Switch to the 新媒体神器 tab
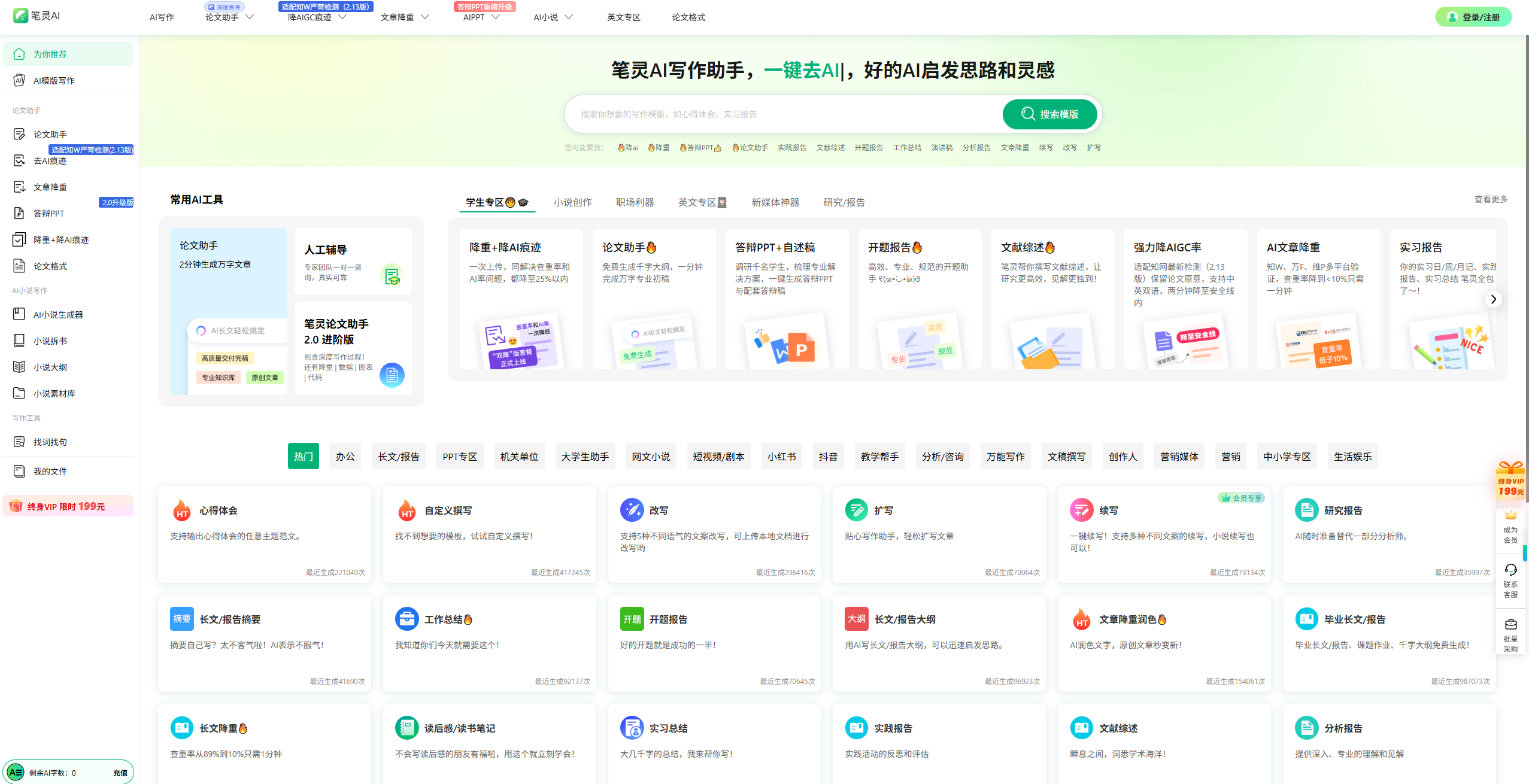 pyautogui.click(x=775, y=202)
